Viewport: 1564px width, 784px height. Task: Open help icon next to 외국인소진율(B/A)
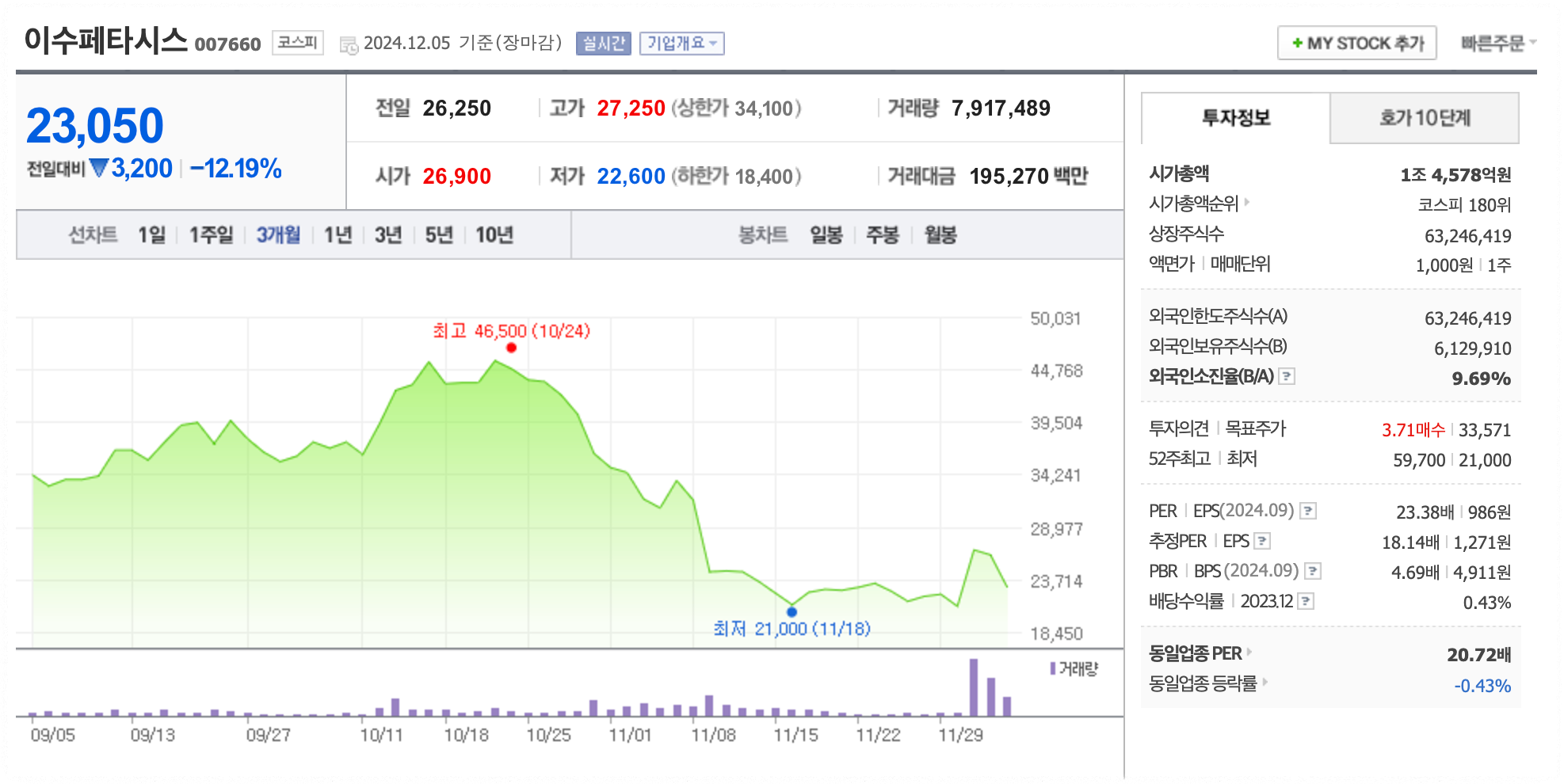coord(1287,376)
